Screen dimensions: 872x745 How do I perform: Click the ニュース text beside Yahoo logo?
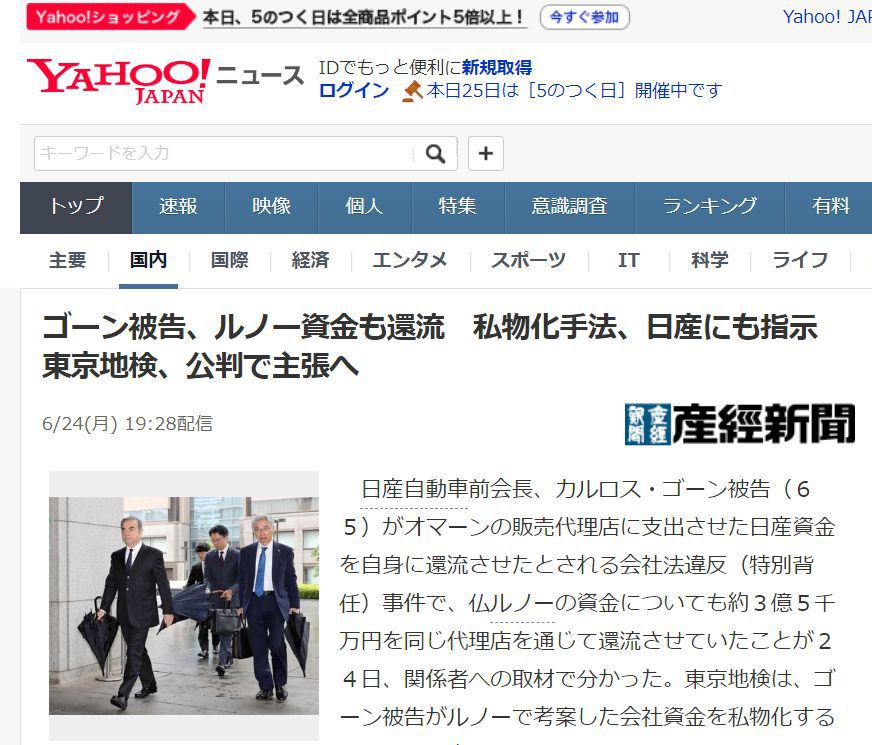click(260, 76)
